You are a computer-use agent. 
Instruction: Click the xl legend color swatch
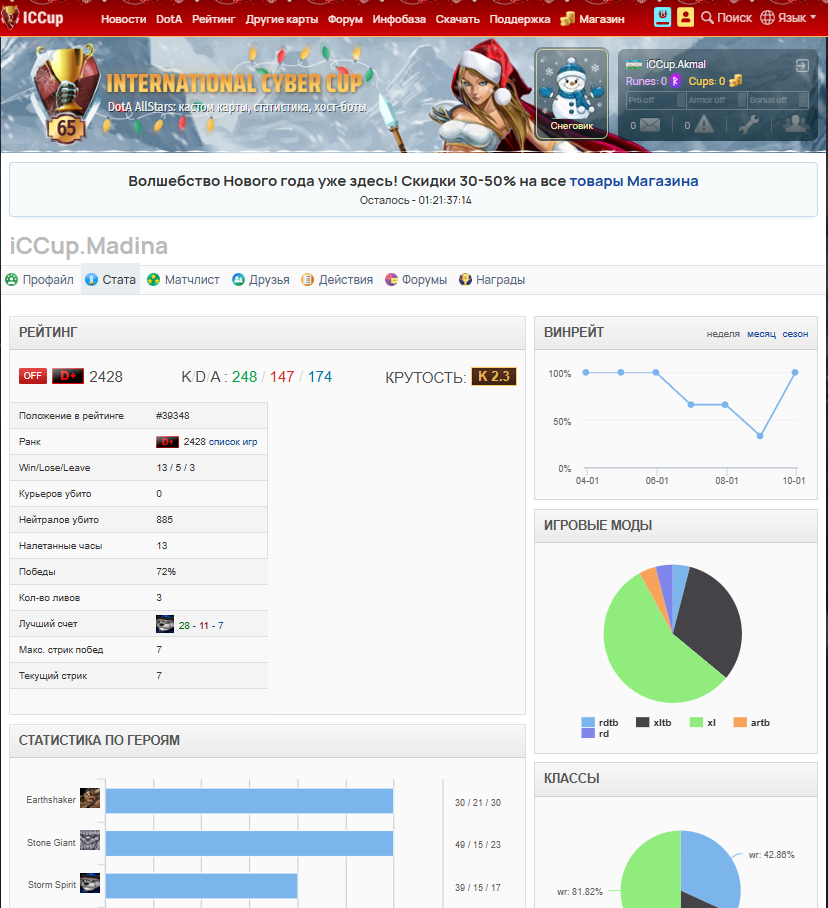point(696,722)
